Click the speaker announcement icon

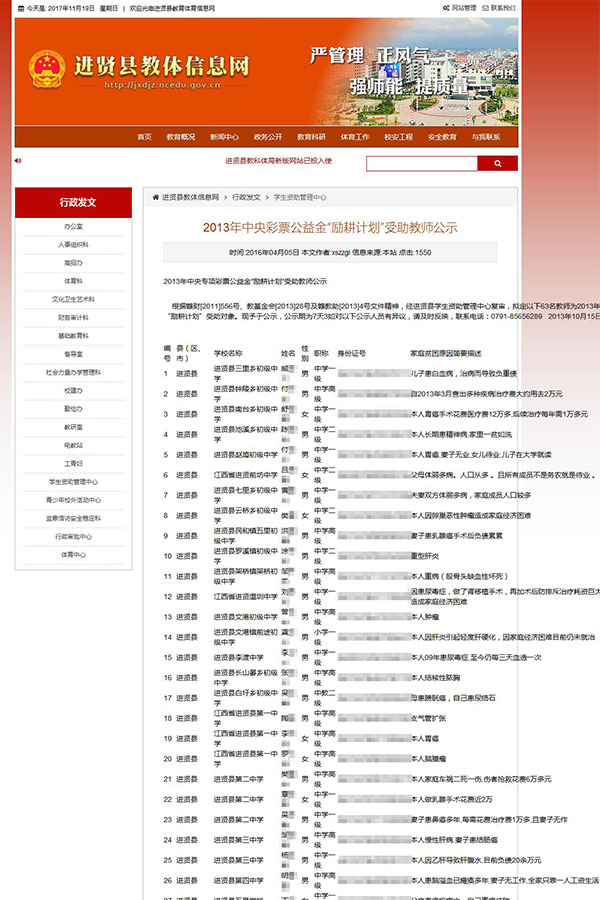18,161
